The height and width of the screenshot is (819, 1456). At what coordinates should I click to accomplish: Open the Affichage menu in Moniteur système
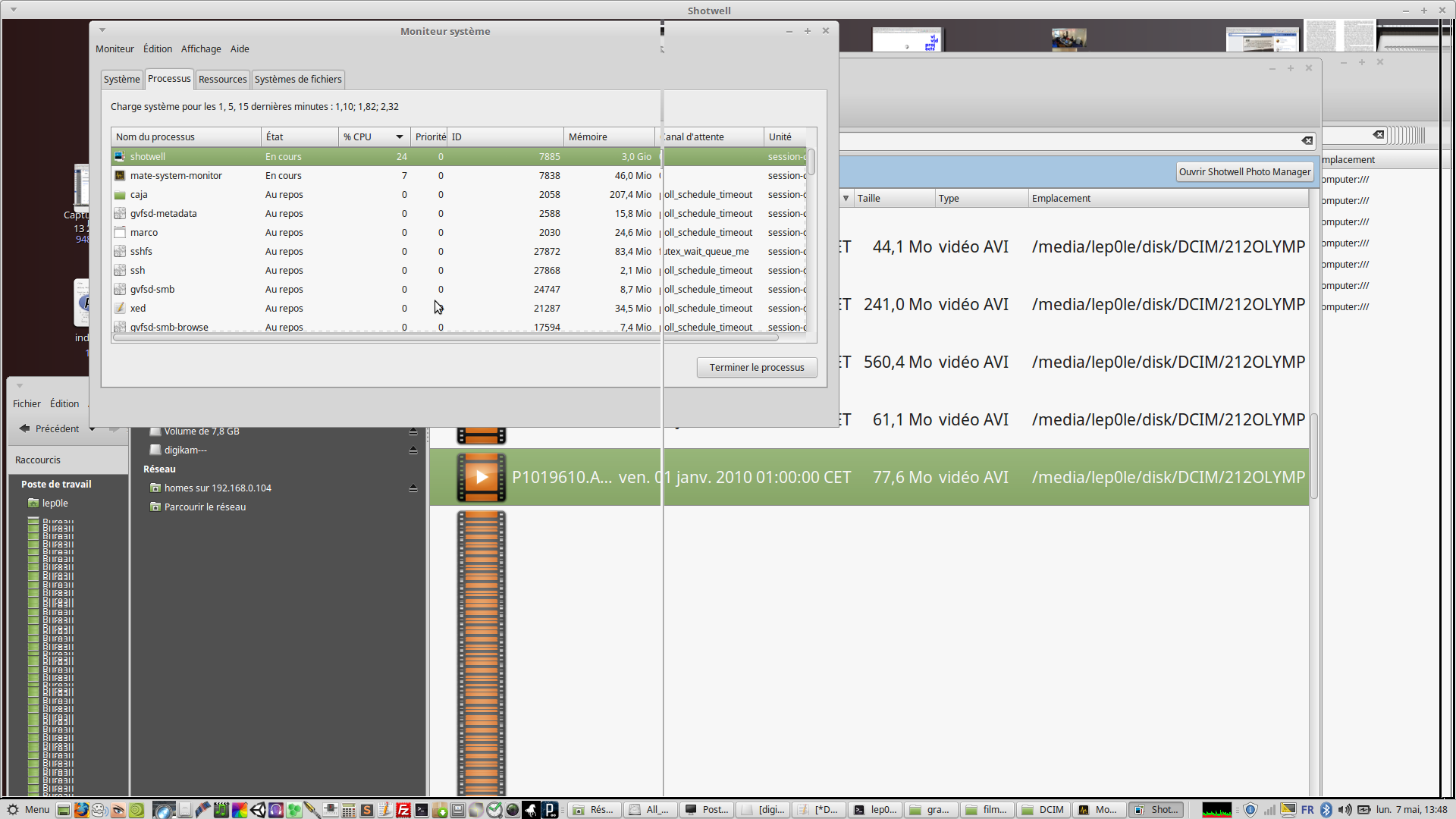(x=201, y=49)
